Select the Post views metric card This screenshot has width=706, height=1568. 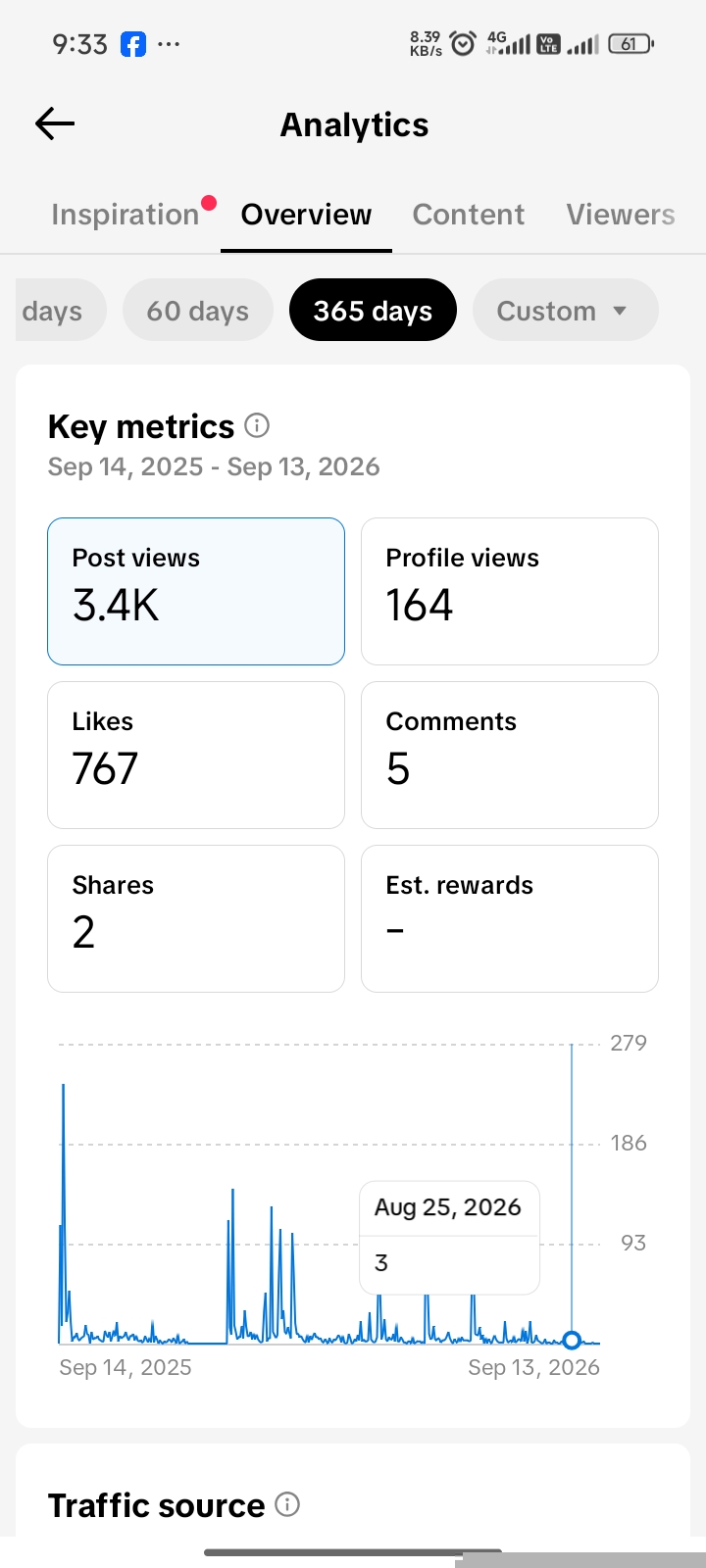coord(196,591)
